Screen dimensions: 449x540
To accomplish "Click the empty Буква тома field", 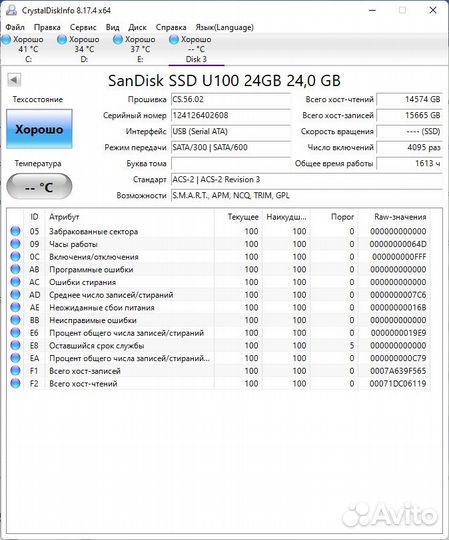I will click(x=231, y=163).
